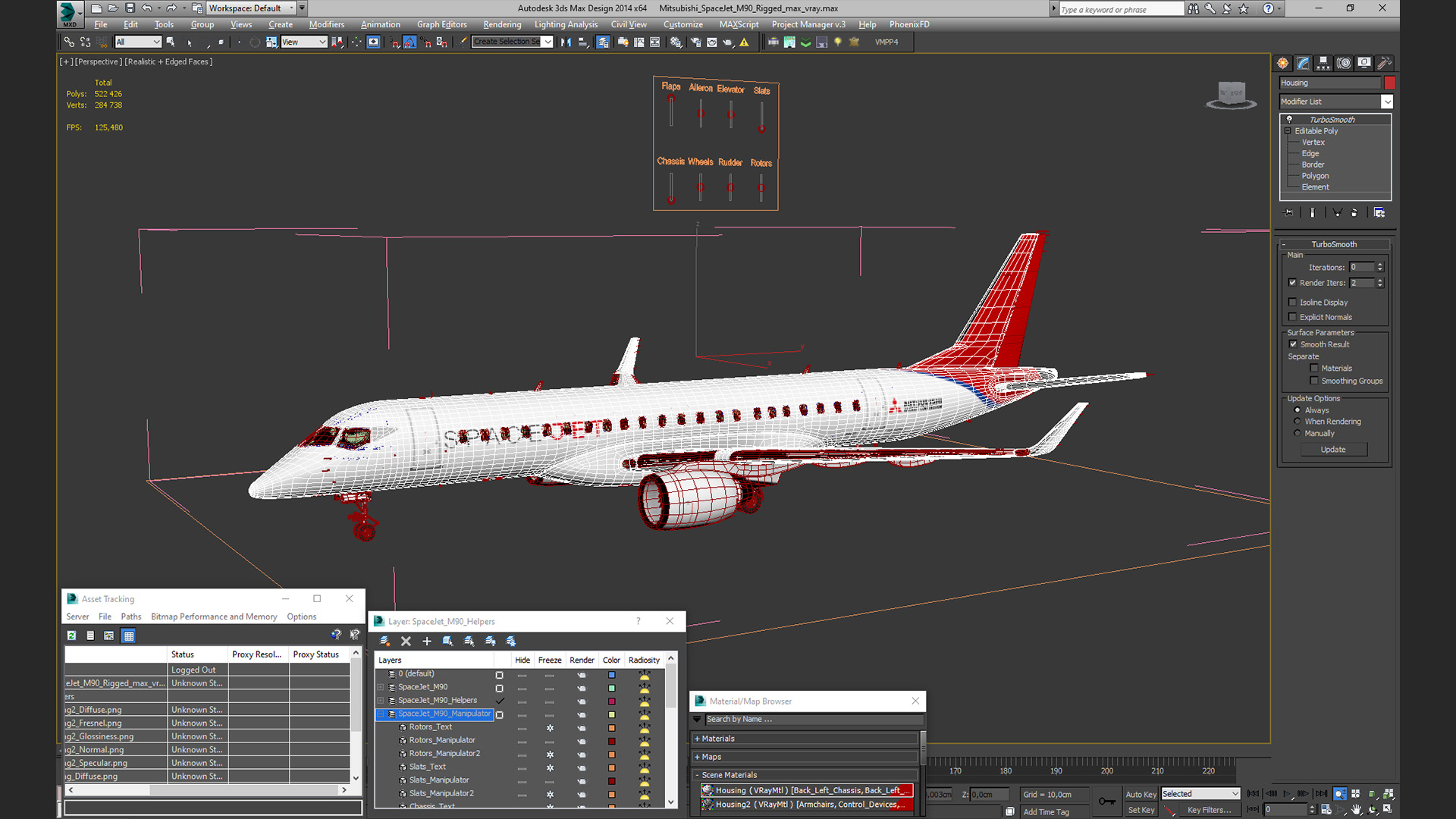This screenshot has width=1456, height=819.
Task: Click the Select and Link tool
Action: tap(69, 42)
